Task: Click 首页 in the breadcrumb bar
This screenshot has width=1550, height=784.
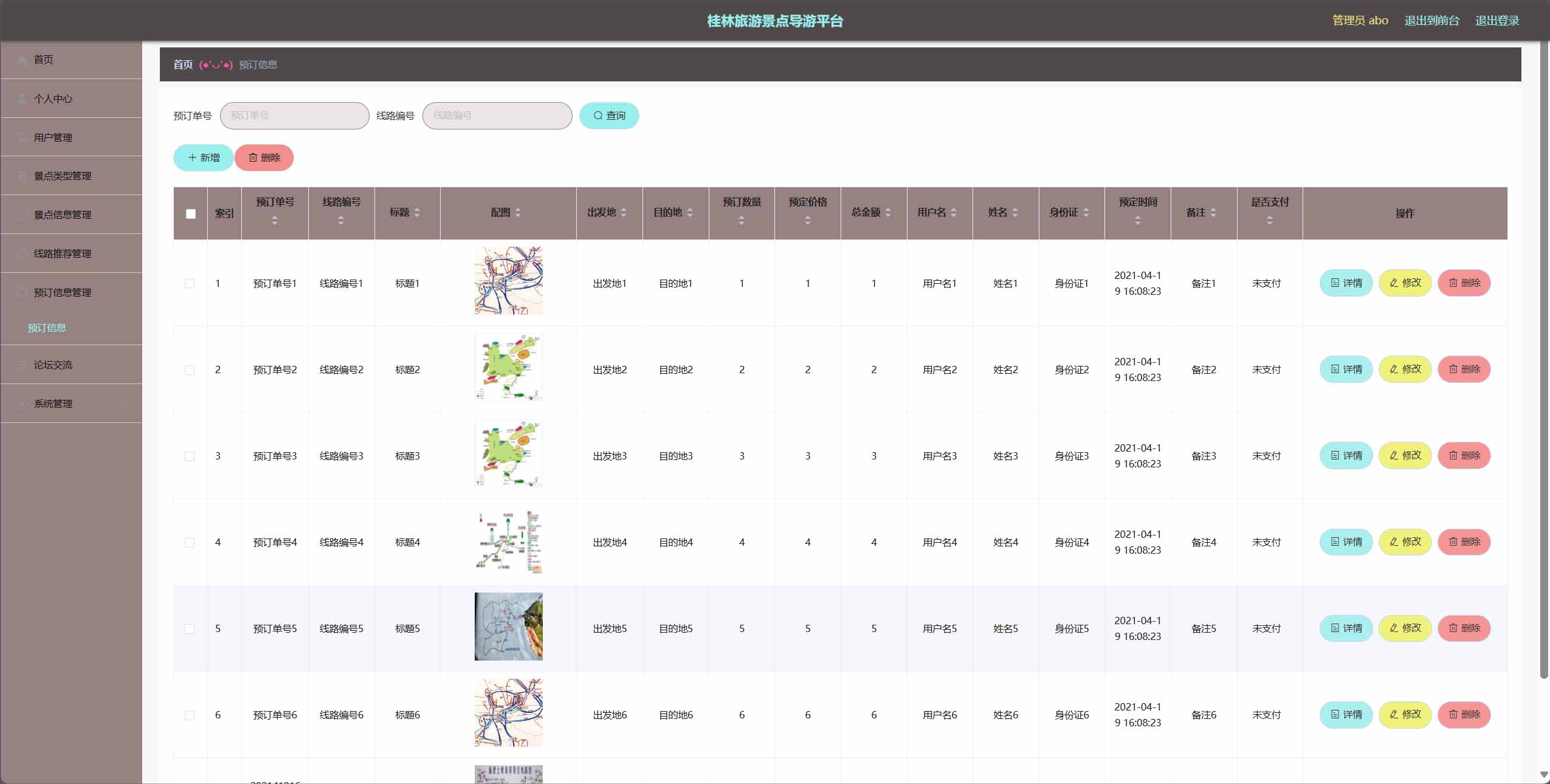Action: click(183, 64)
